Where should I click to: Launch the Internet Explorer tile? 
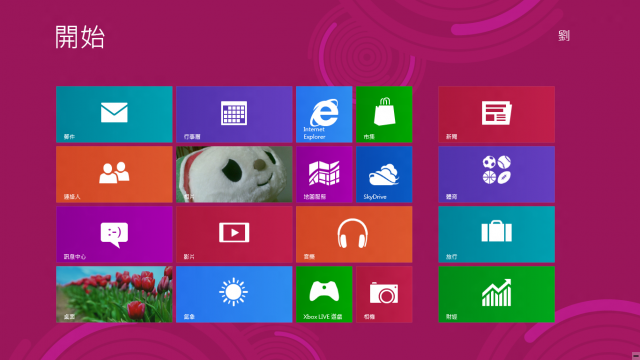[x=324, y=114]
